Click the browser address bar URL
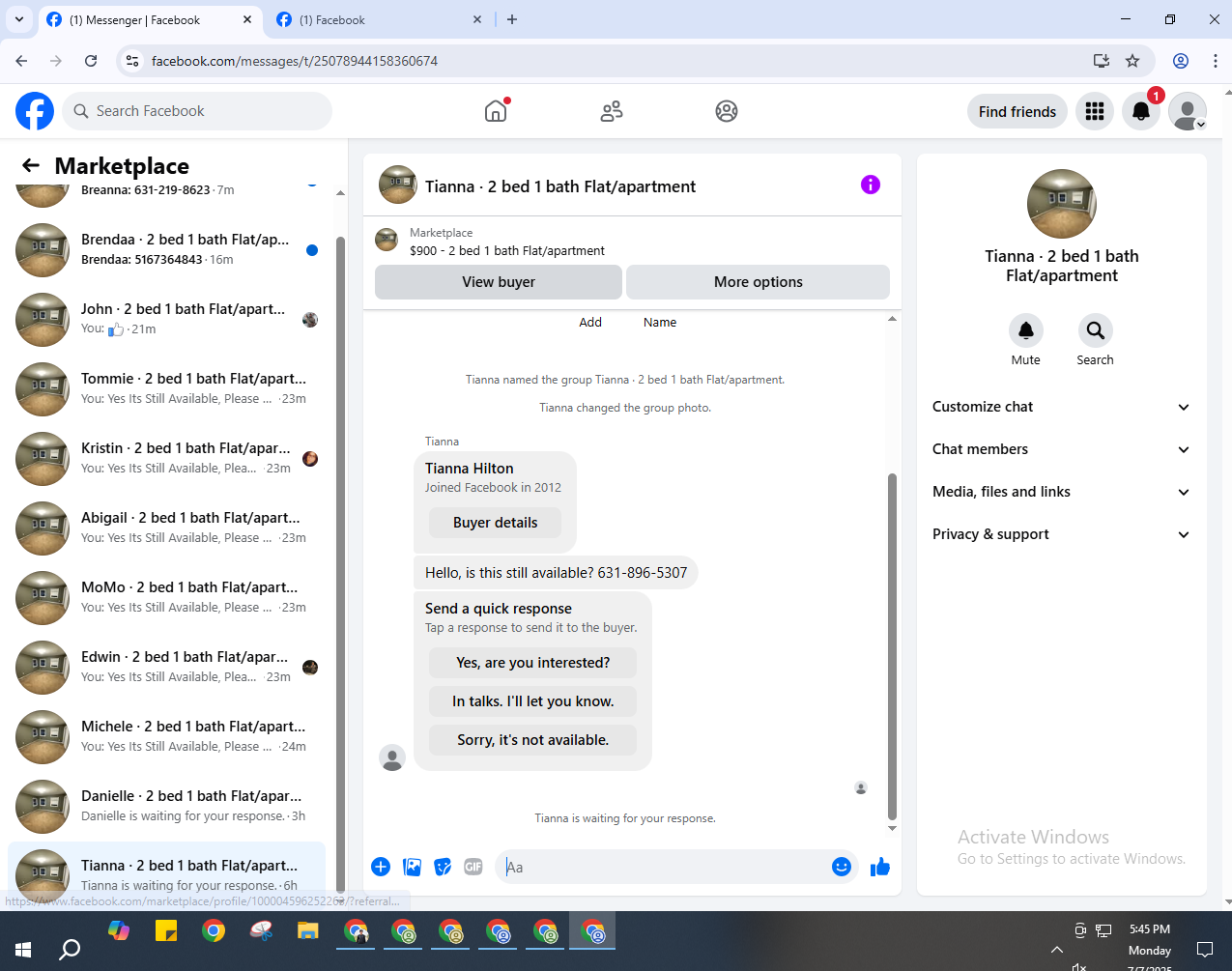This screenshot has height=971, width=1232. [294, 61]
